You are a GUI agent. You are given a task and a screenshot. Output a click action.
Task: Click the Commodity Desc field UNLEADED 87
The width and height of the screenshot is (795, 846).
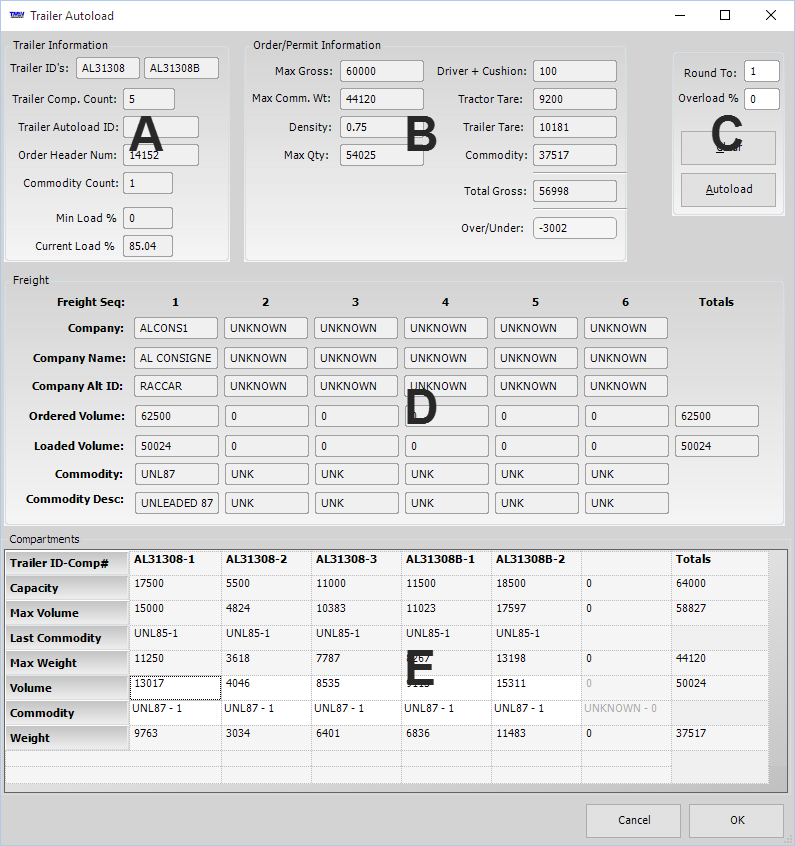coord(175,503)
